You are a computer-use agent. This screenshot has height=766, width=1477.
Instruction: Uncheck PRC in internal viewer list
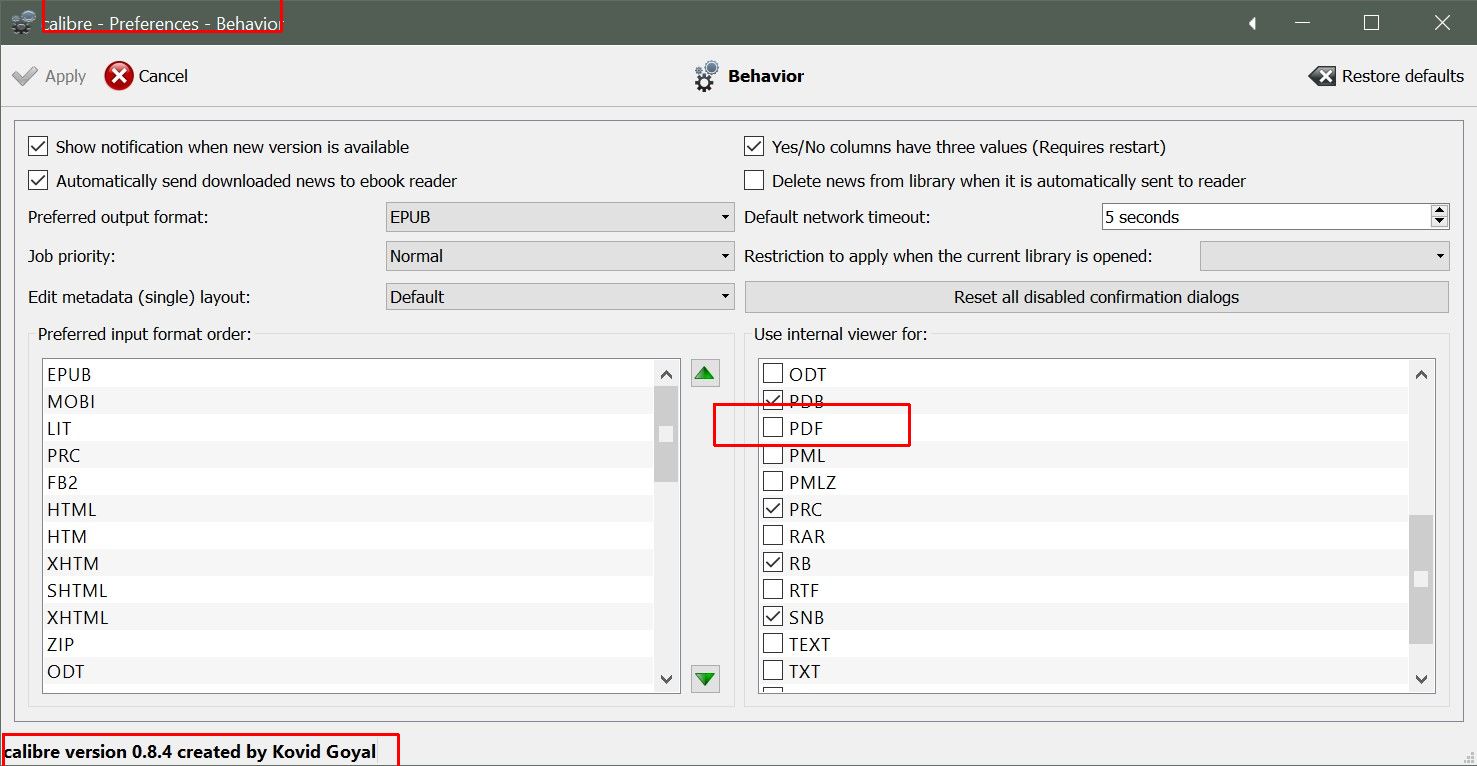[773, 509]
